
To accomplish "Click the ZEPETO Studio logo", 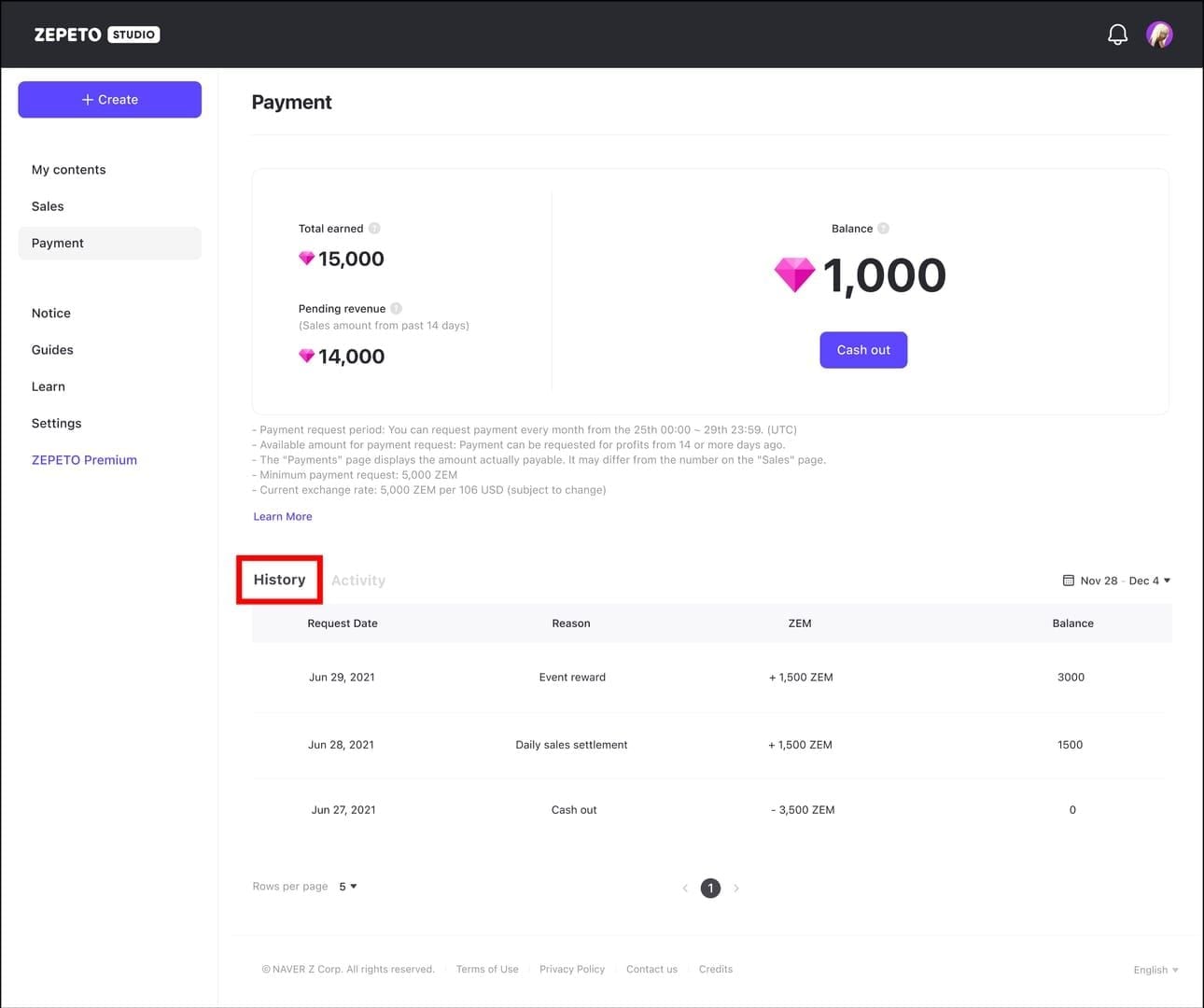I will coord(96,34).
